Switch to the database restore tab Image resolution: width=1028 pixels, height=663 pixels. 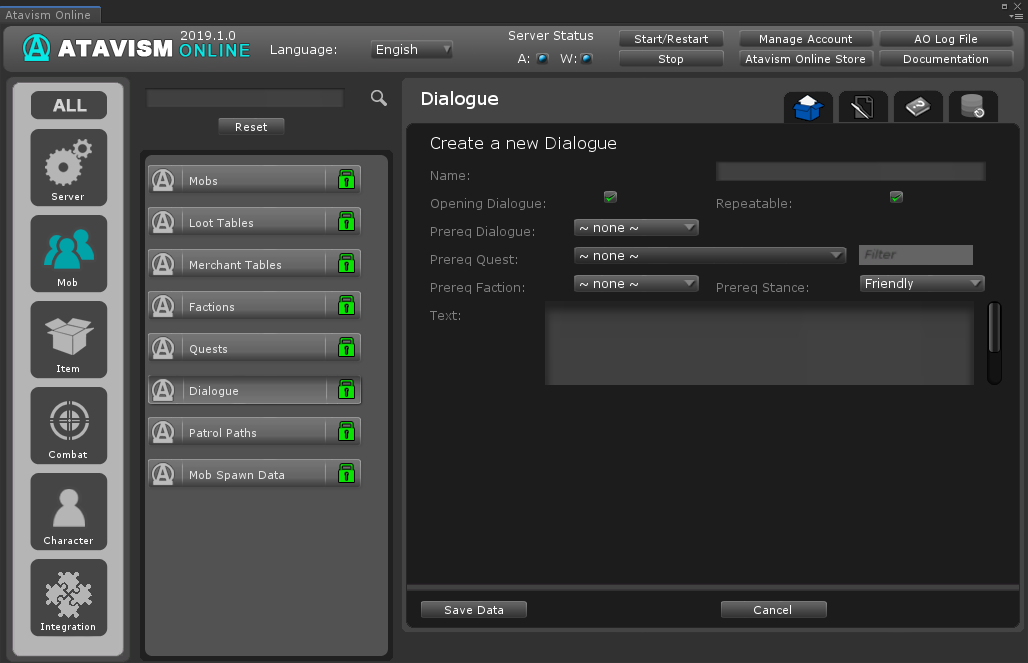click(972, 107)
